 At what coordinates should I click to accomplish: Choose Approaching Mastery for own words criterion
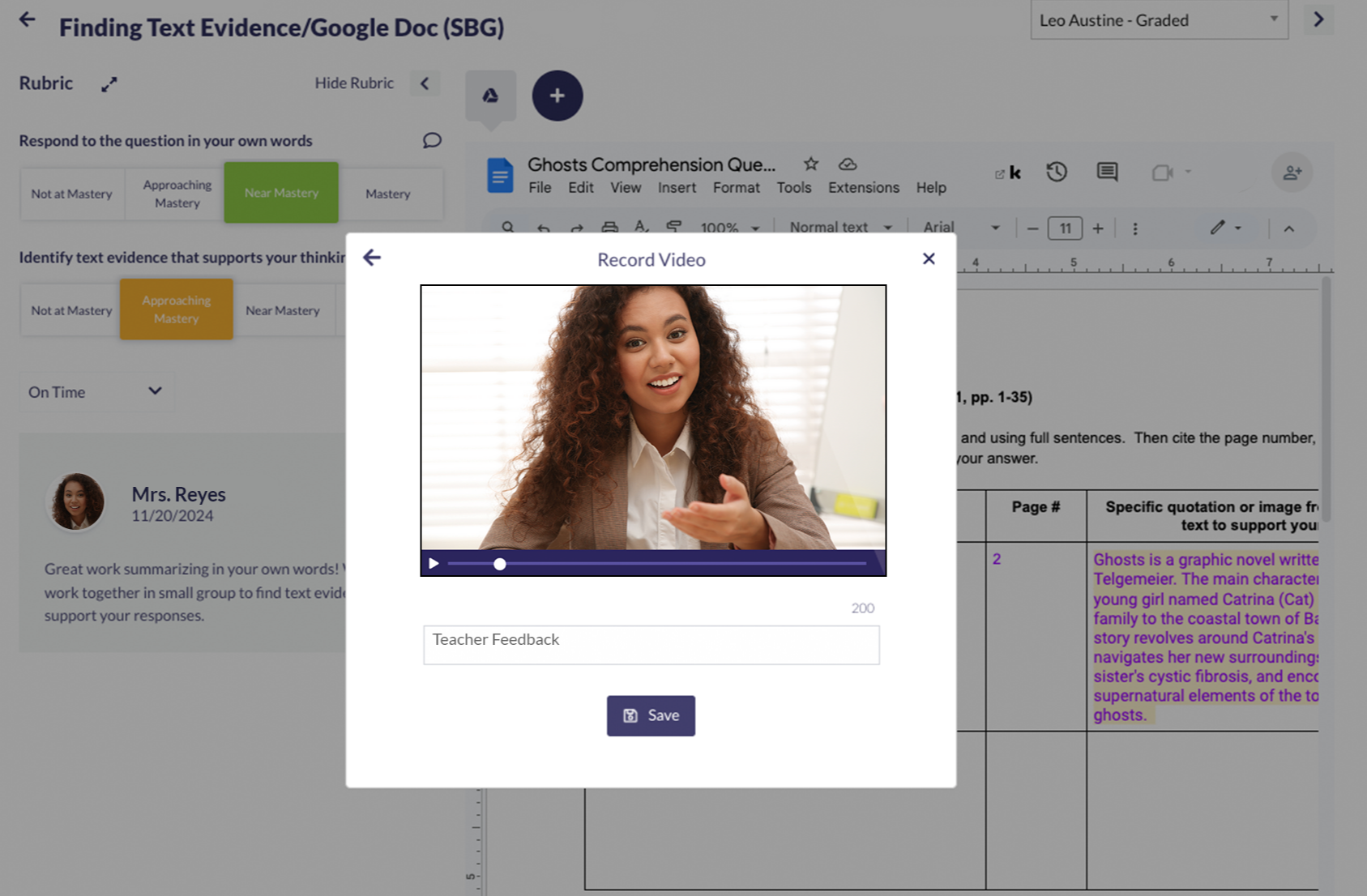pyautogui.click(x=177, y=194)
